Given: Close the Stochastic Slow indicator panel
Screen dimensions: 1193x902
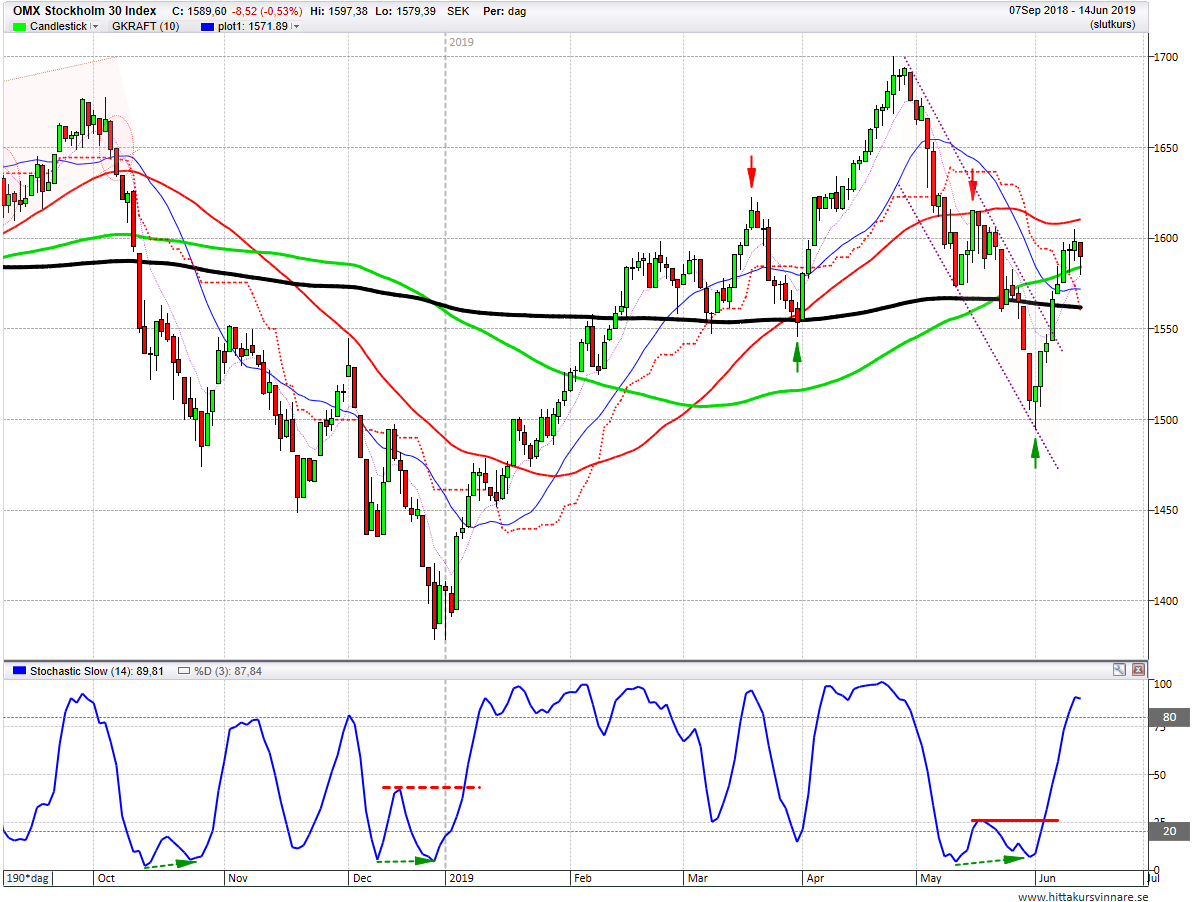Looking at the screenshot, I should pyautogui.click(x=1138, y=670).
